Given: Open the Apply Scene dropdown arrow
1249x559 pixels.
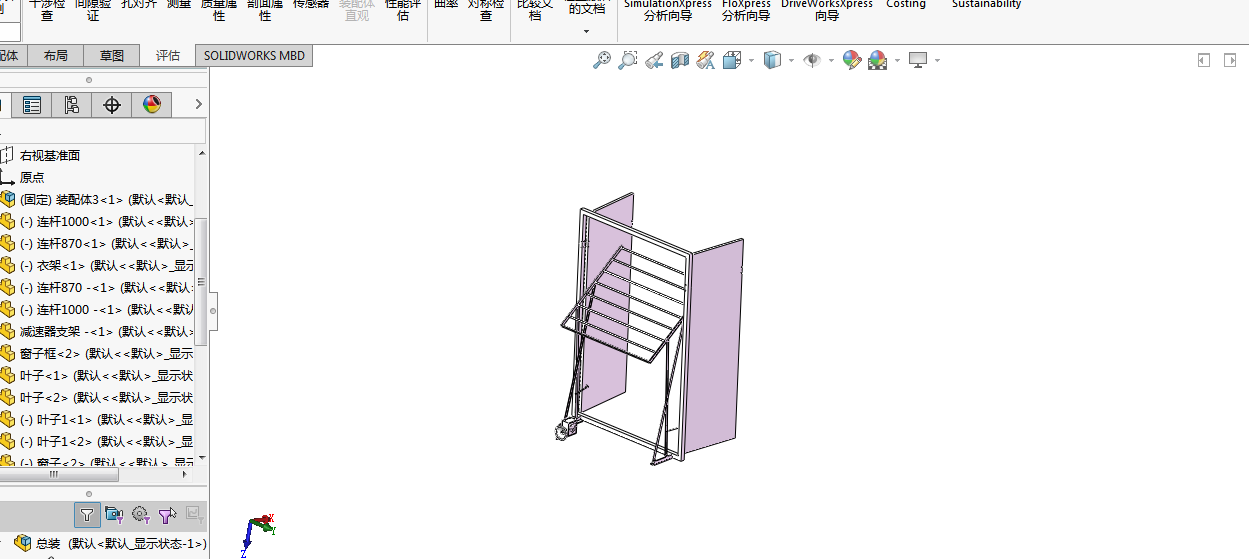Looking at the screenshot, I should point(897,61).
